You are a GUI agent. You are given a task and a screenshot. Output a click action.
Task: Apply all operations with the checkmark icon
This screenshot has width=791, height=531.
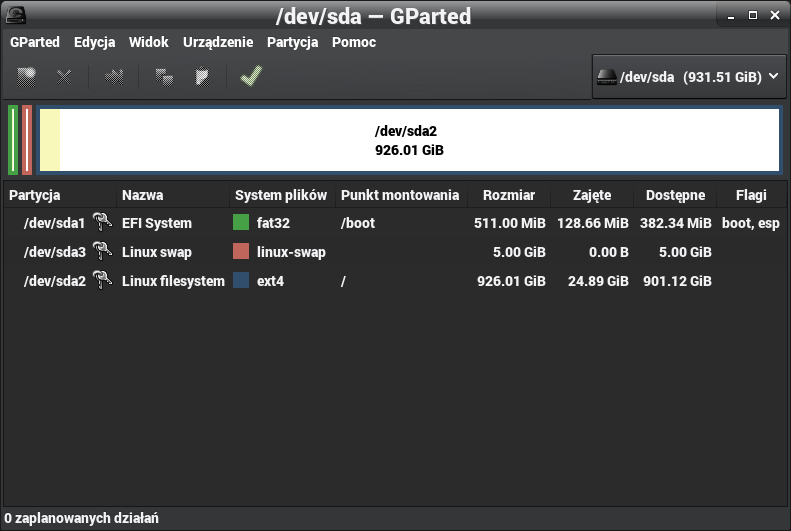coord(251,76)
